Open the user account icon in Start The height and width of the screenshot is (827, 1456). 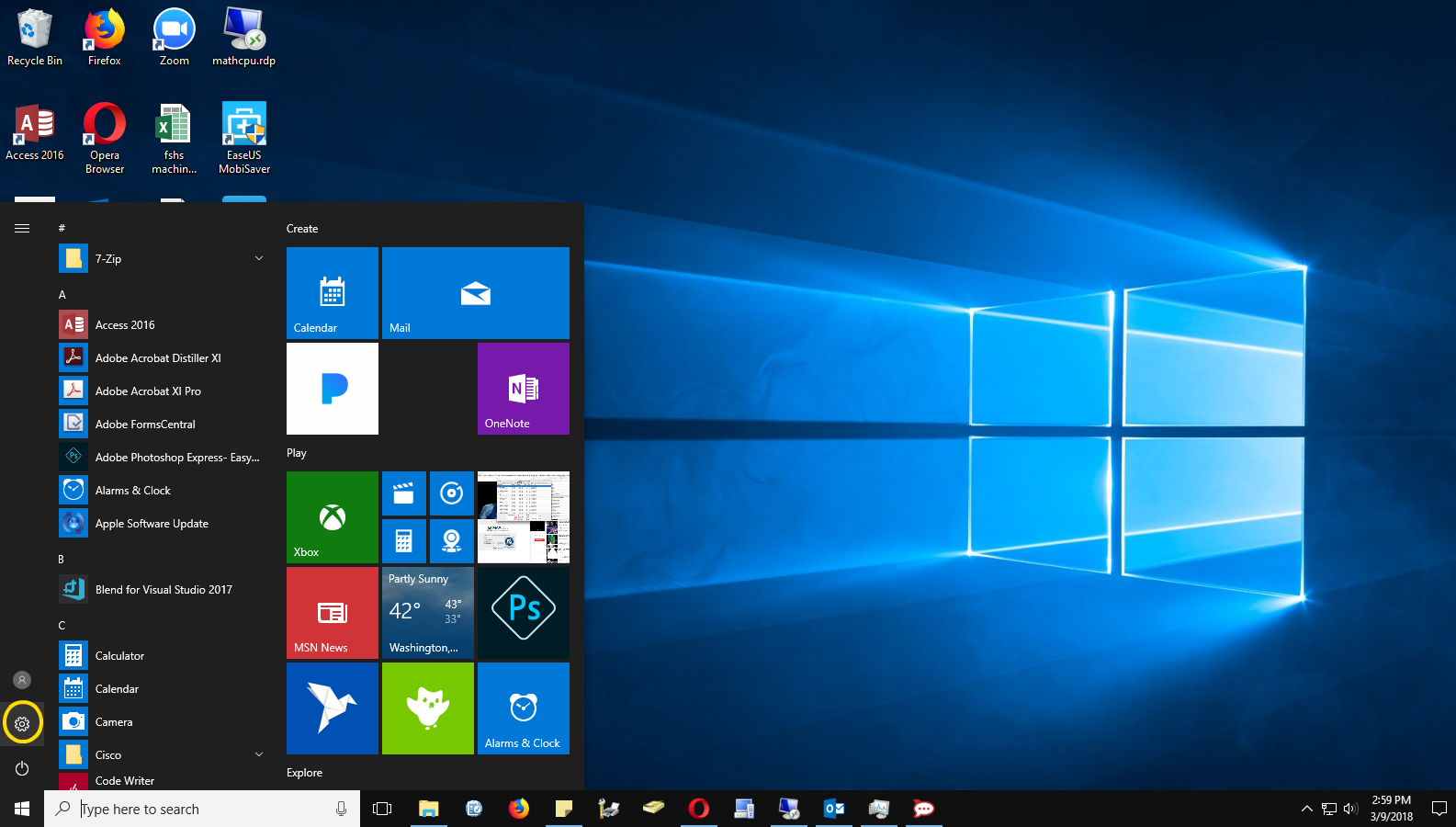(x=22, y=680)
